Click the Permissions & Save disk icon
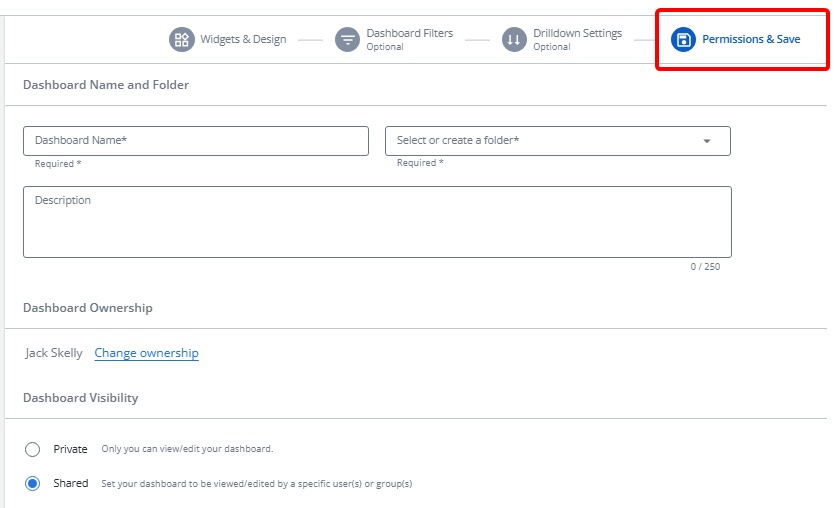The image size is (838, 508). [684, 40]
